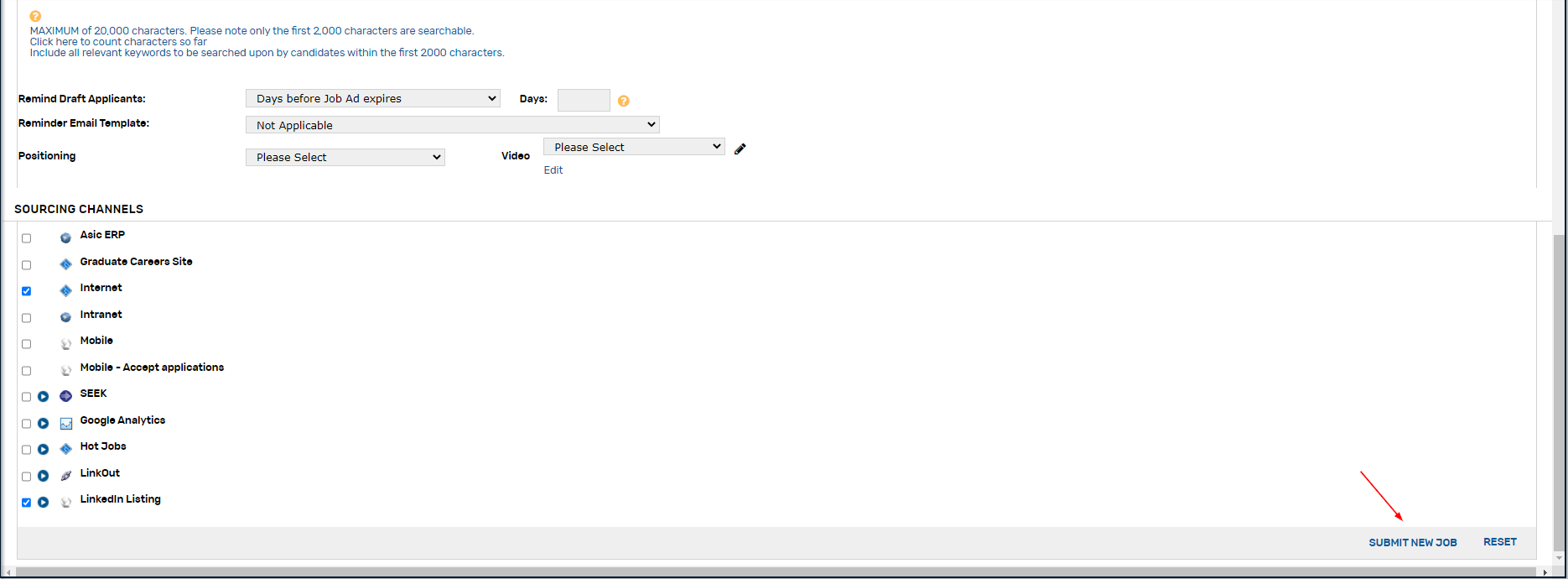This screenshot has width=1568, height=579.
Task: Uncheck the Internet sourcing channel checkbox
Action: (x=26, y=291)
